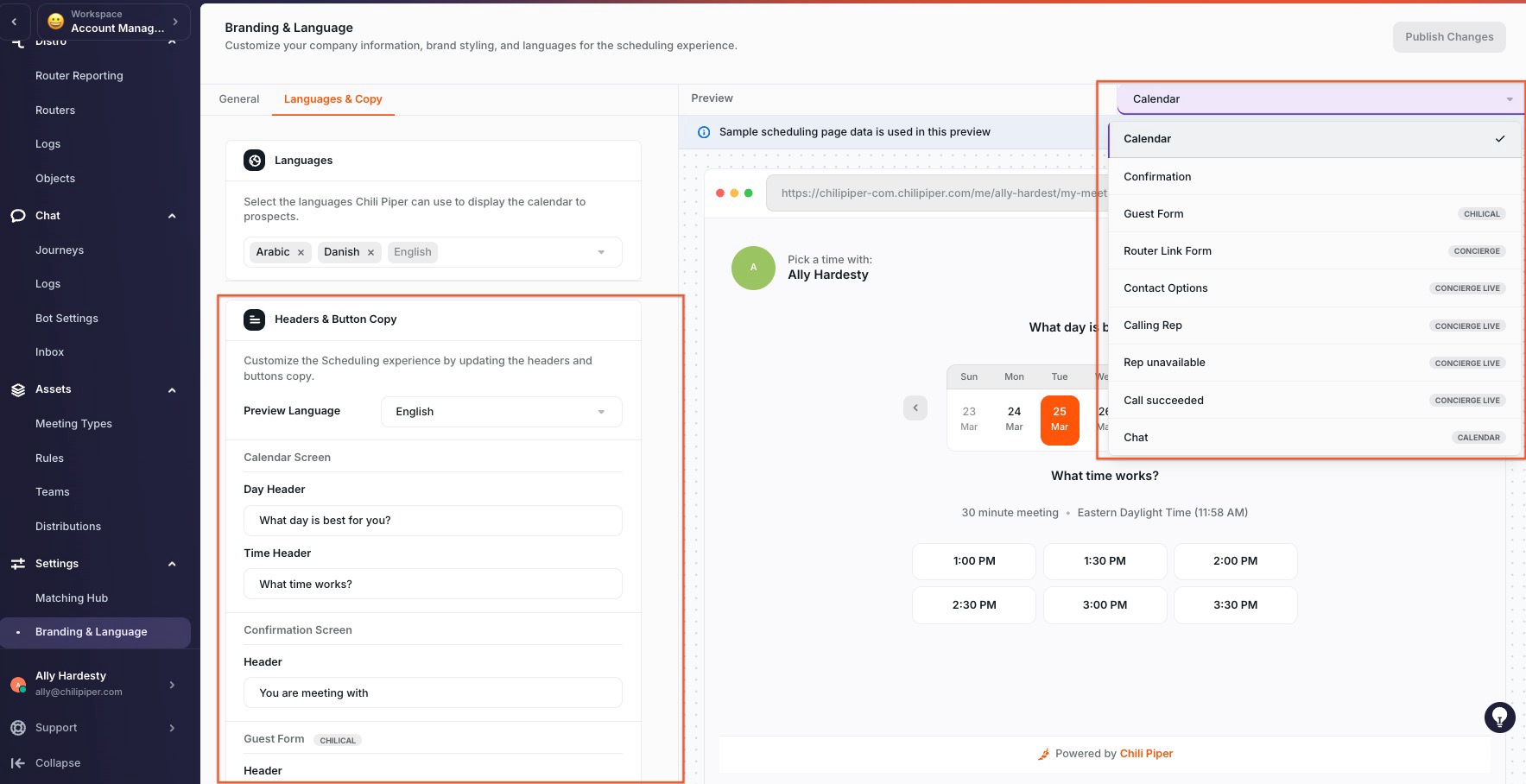
Task: Select Router Link Form option
Action: pyautogui.click(x=1314, y=250)
